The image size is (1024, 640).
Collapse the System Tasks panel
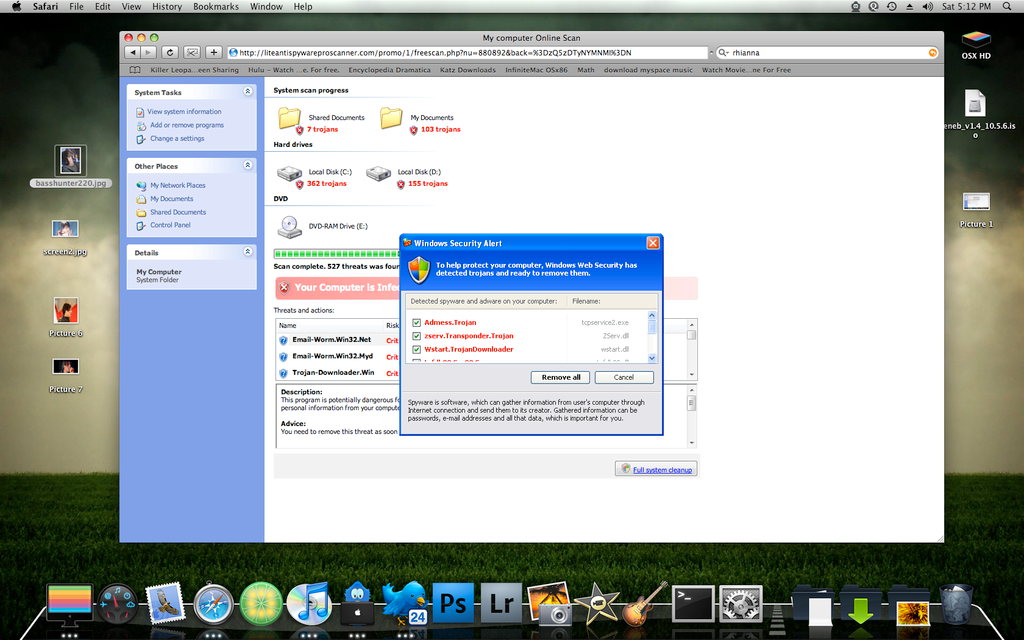(248, 91)
